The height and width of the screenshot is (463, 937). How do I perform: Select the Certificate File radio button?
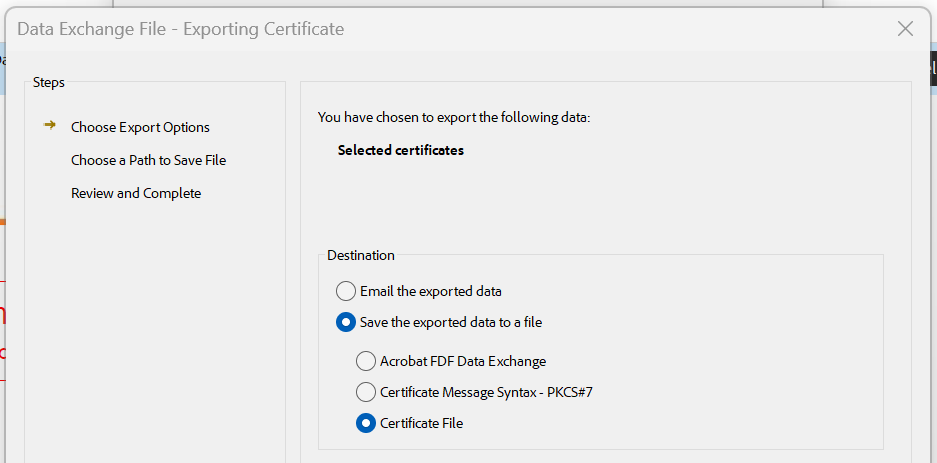tap(366, 423)
